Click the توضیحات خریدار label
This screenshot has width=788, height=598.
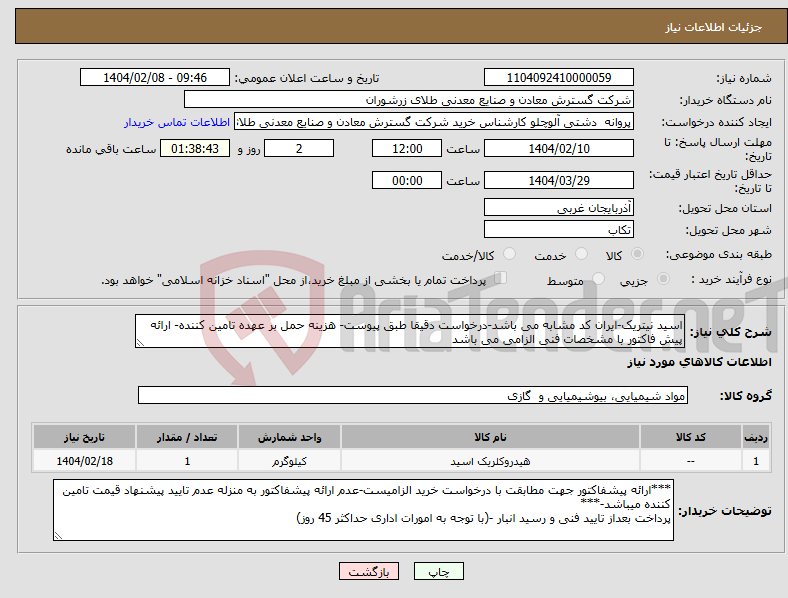[x=725, y=511]
